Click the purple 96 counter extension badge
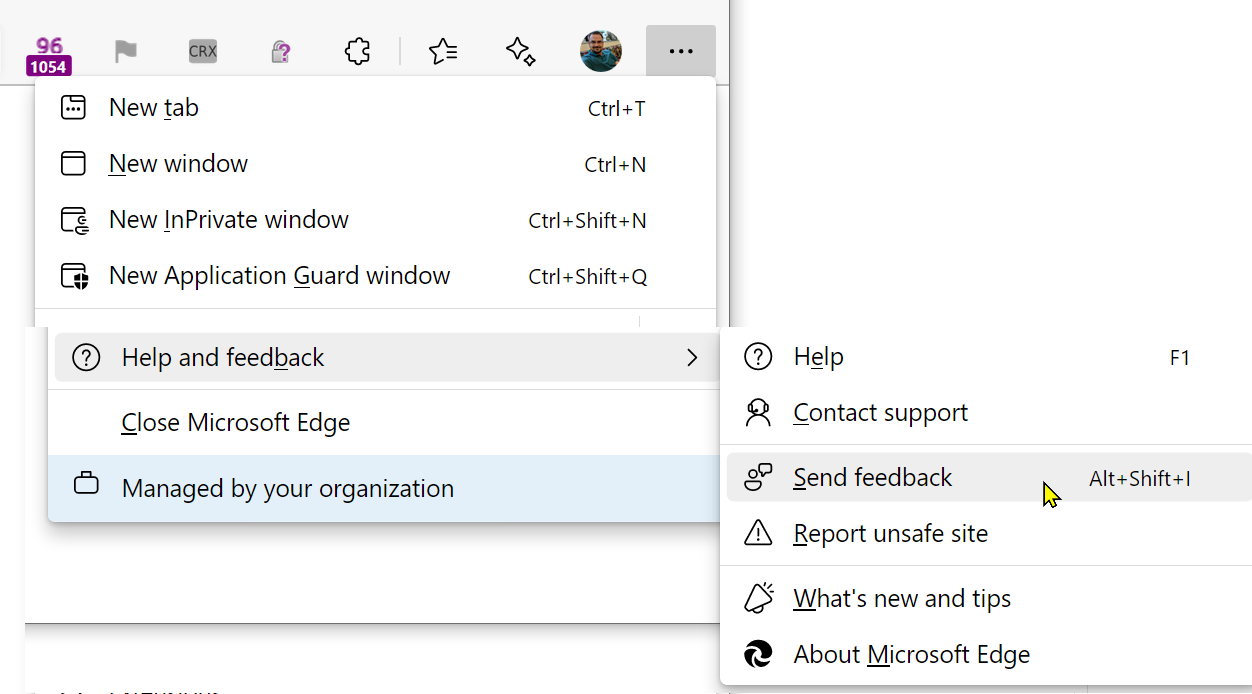1252x694 pixels. [48, 55]
